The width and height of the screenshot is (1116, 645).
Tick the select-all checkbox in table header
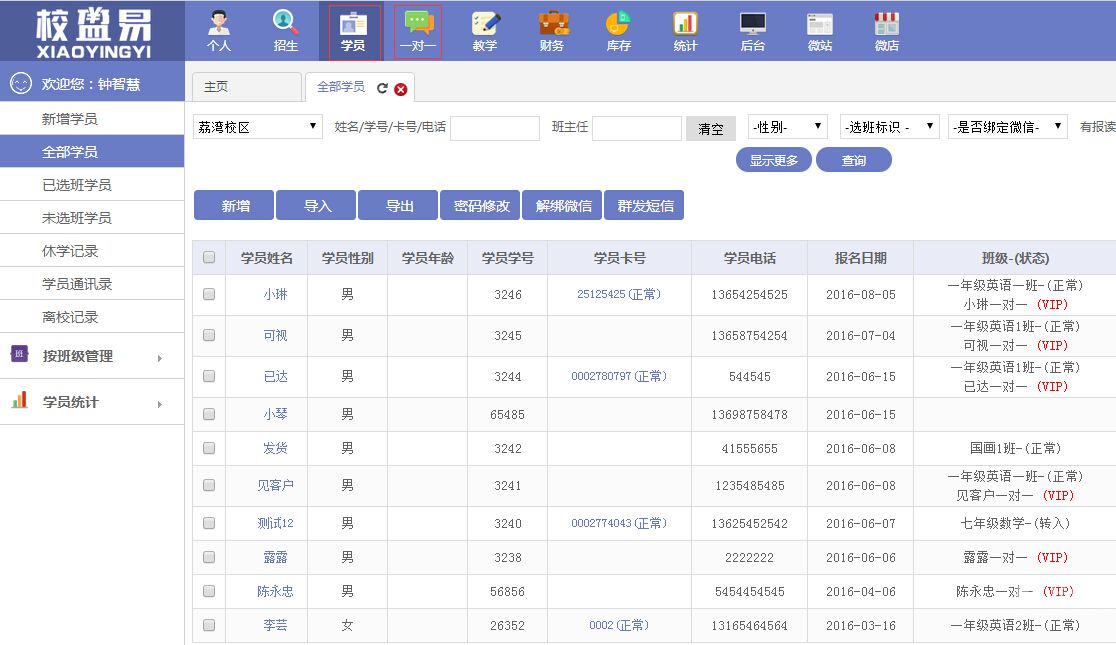[x=209, y=258]
